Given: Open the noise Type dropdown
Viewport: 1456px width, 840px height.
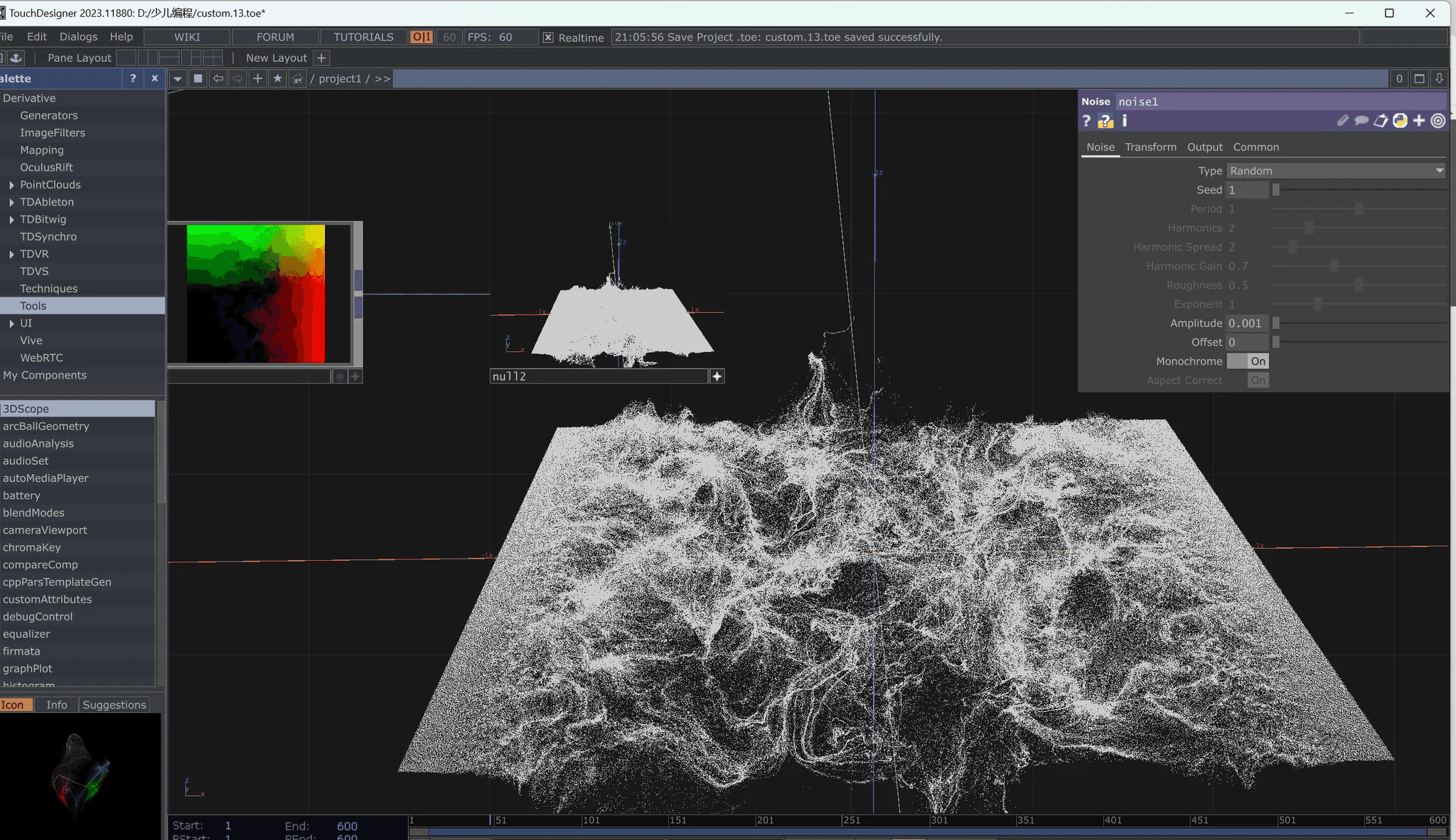Looking at the screenshot, I should 1336,171.
